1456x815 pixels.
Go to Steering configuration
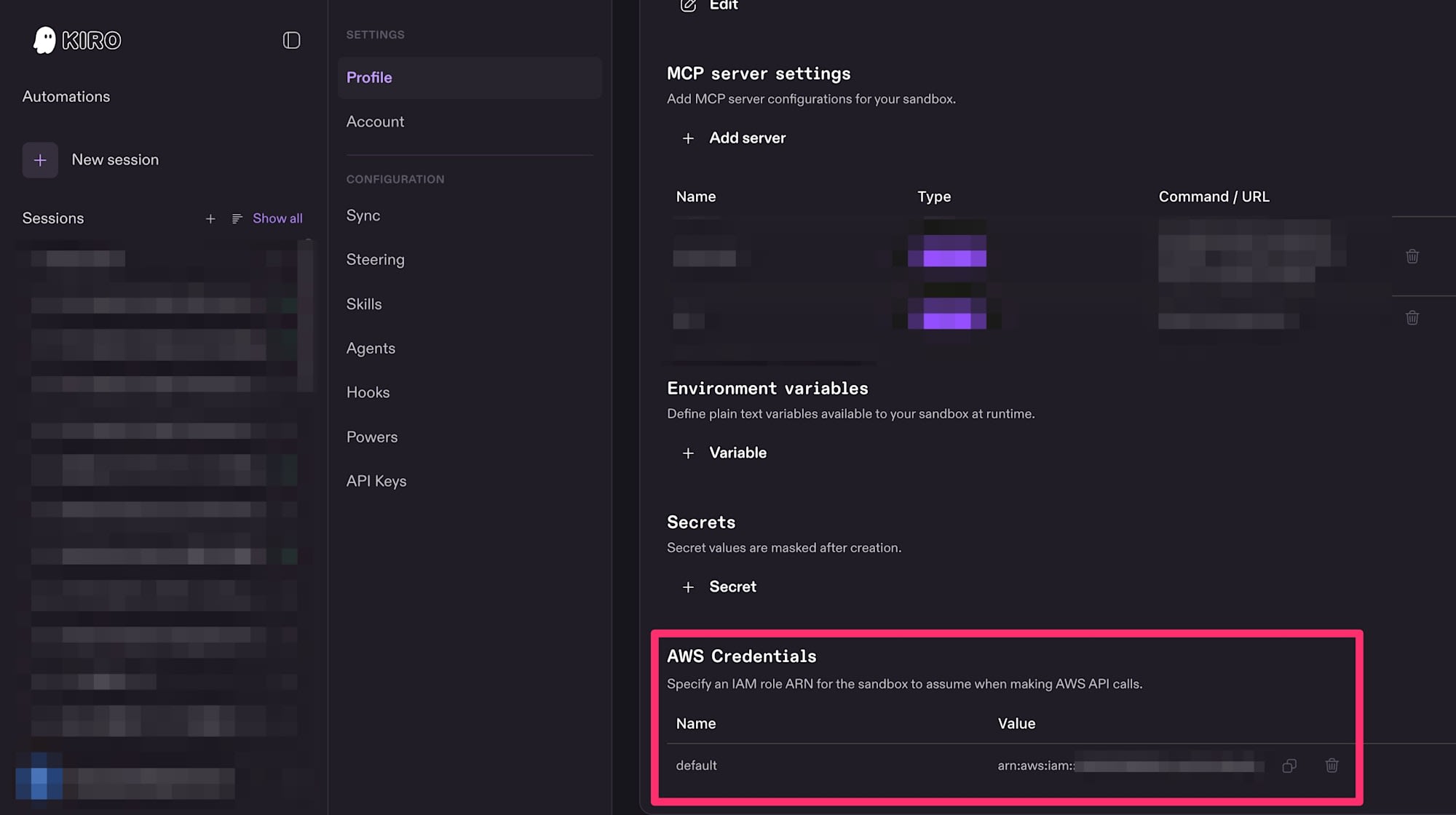[x=375, y=260]
